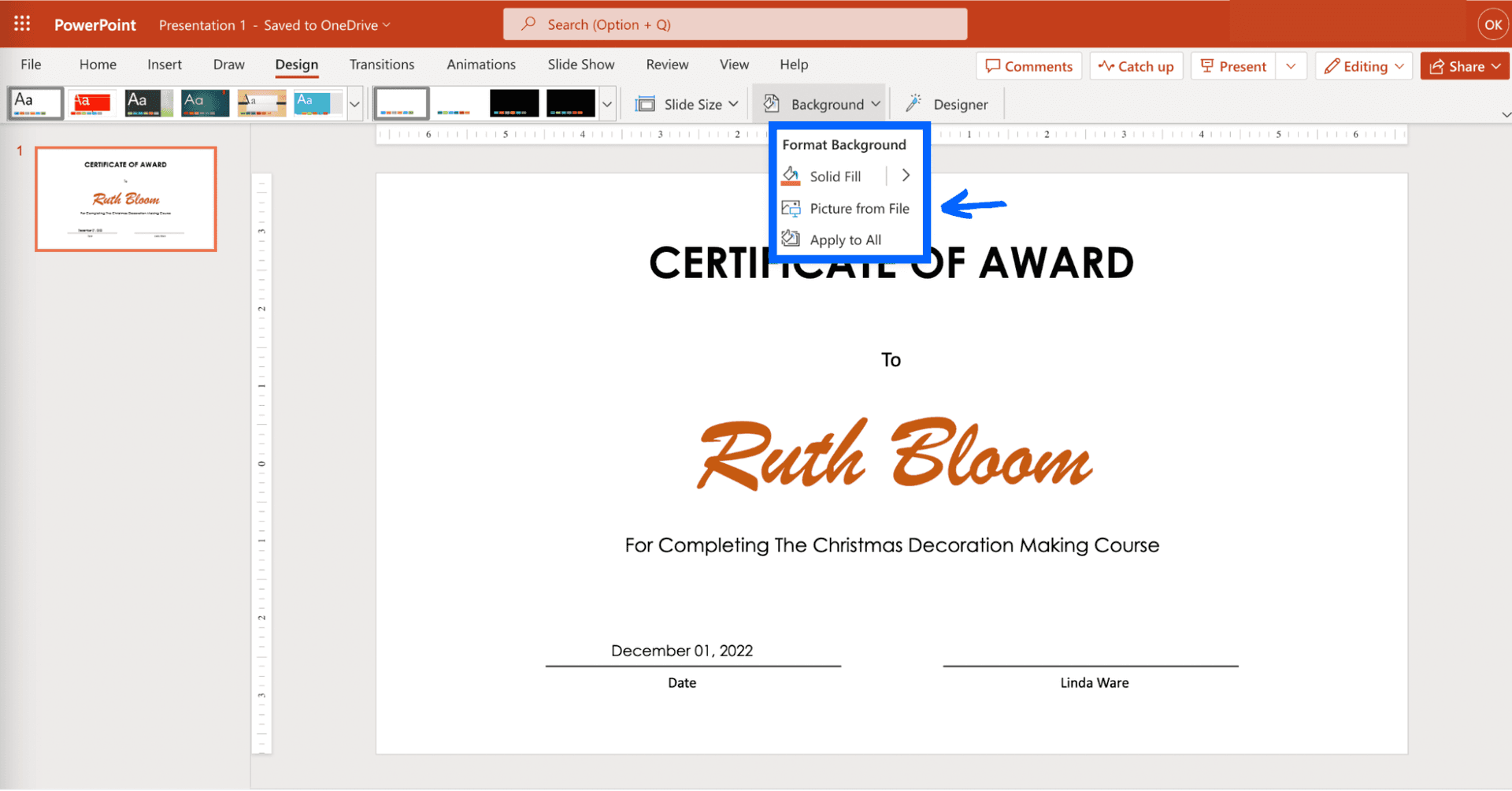
Task: Select the beige striped theme thumbnail
Action: pos(261,103)
